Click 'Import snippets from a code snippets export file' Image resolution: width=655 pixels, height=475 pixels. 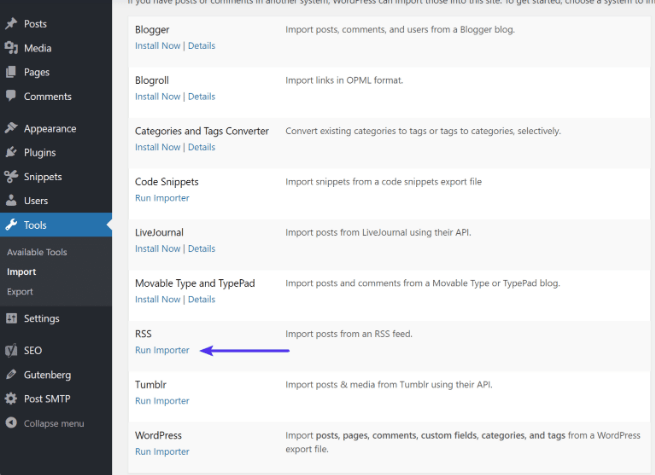383,182
